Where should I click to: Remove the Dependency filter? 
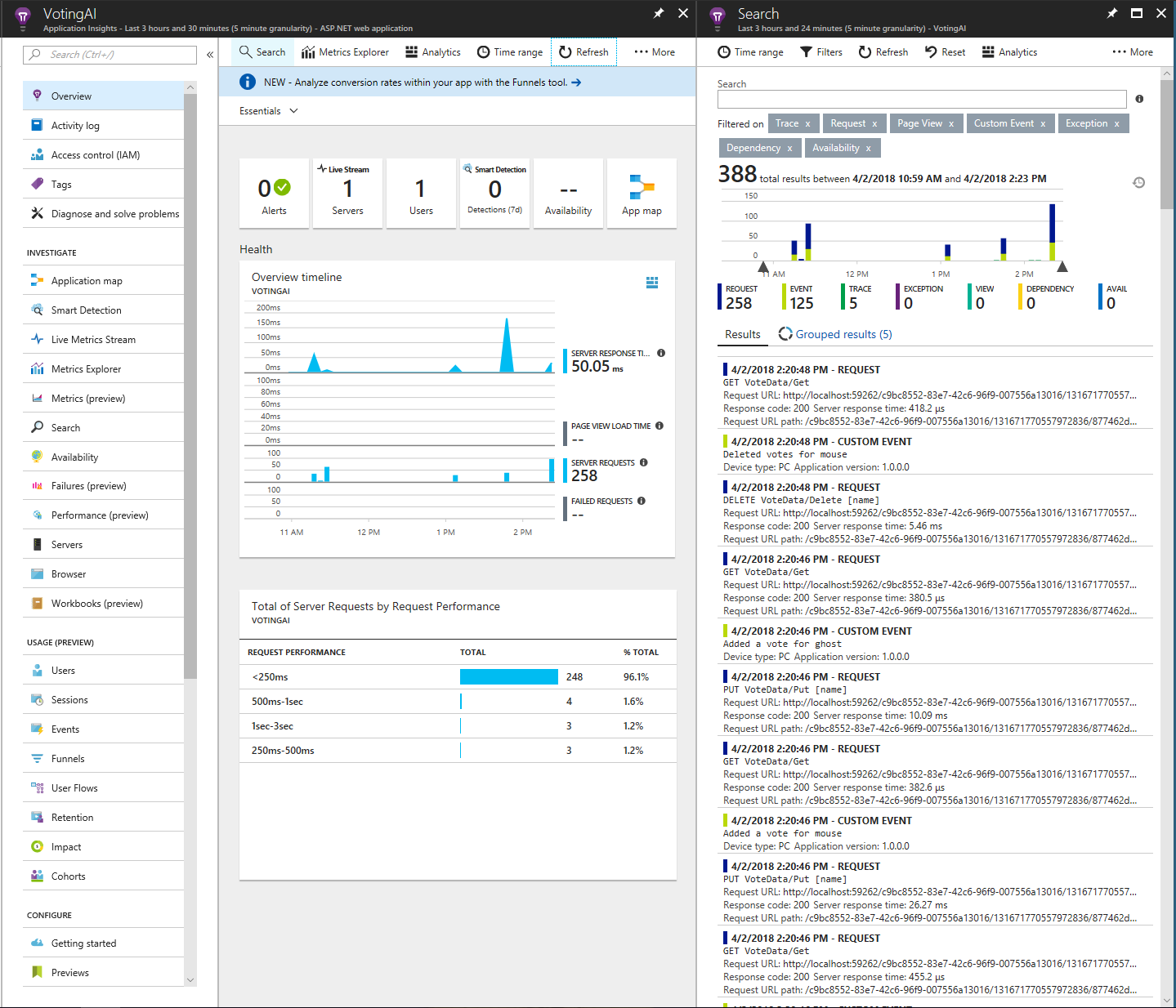click(x=789, y=148)
